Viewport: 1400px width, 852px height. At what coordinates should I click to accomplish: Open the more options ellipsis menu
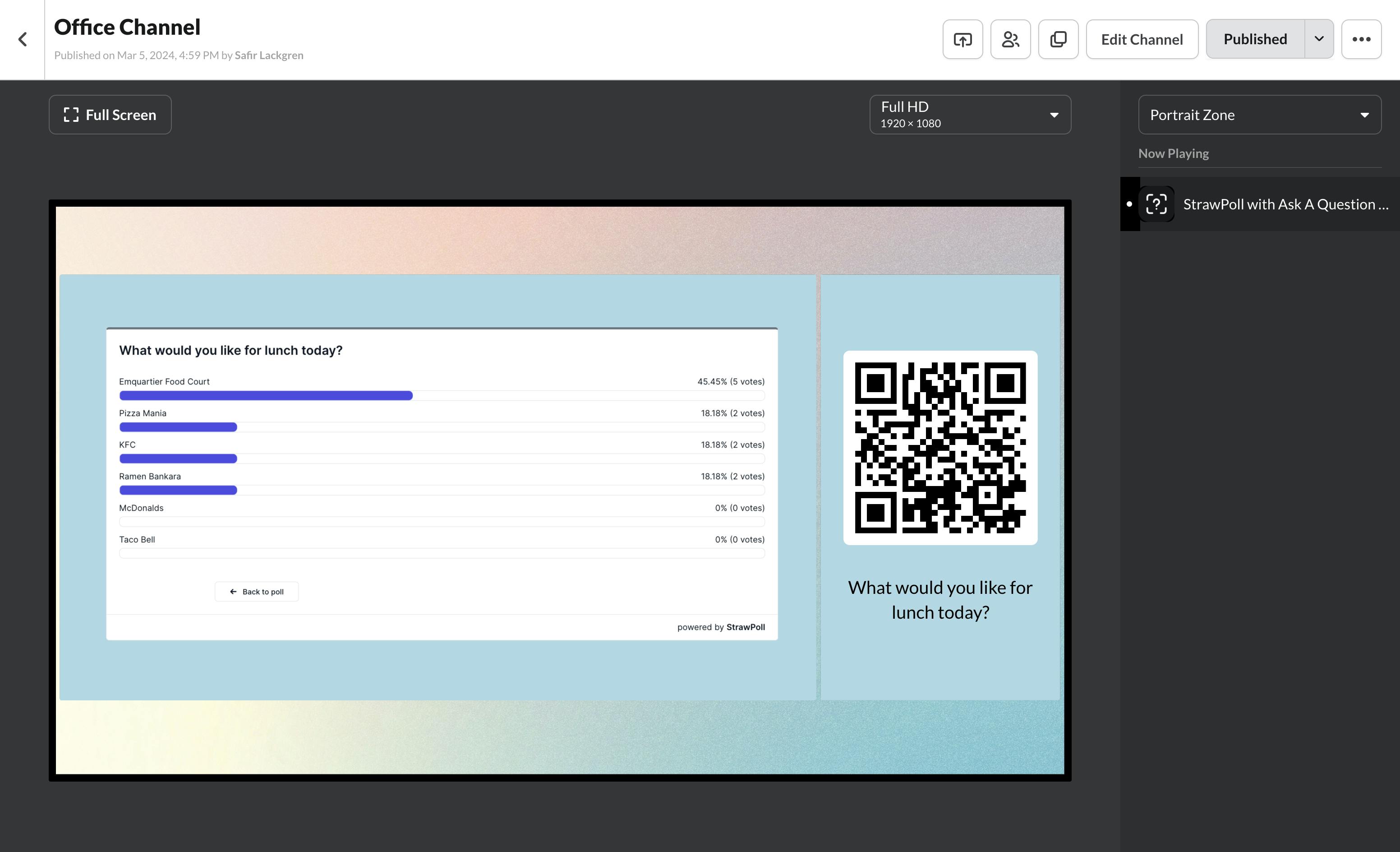[x=1361, y=39]
